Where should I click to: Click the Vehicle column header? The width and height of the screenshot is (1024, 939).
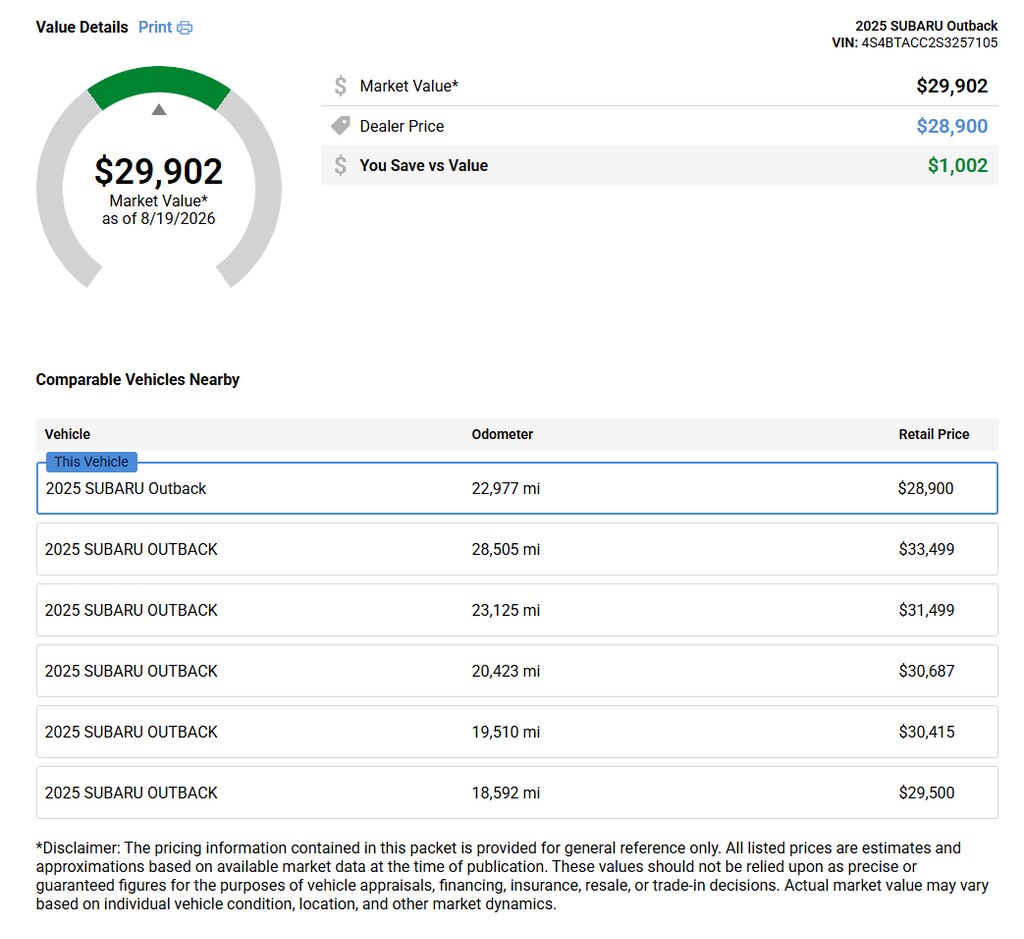67,434
